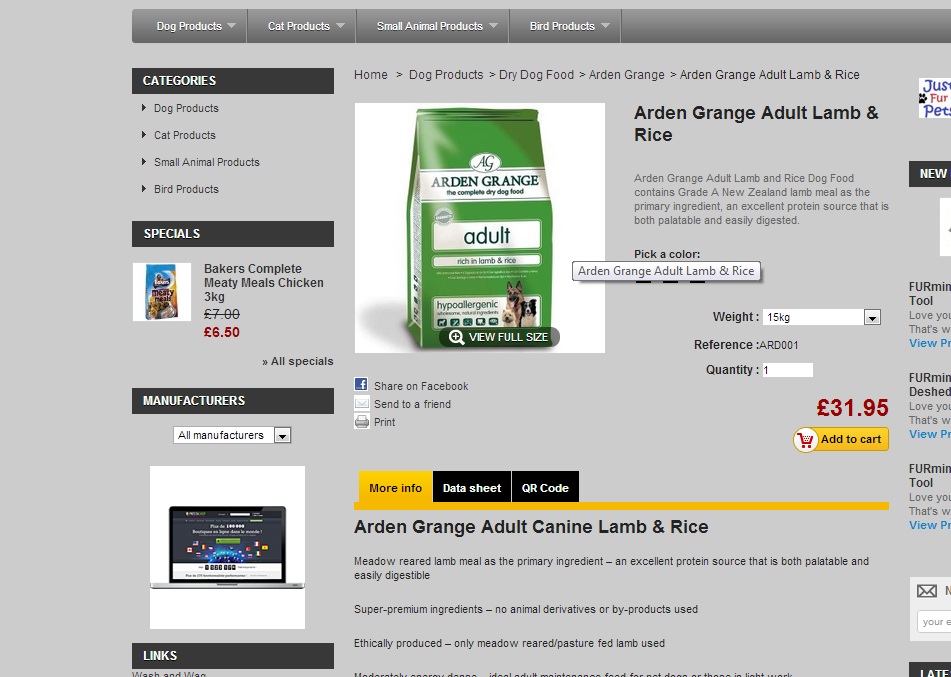Viewport: 951px width, 677px height.
Task: View all specials
Action: coord(298,361)
